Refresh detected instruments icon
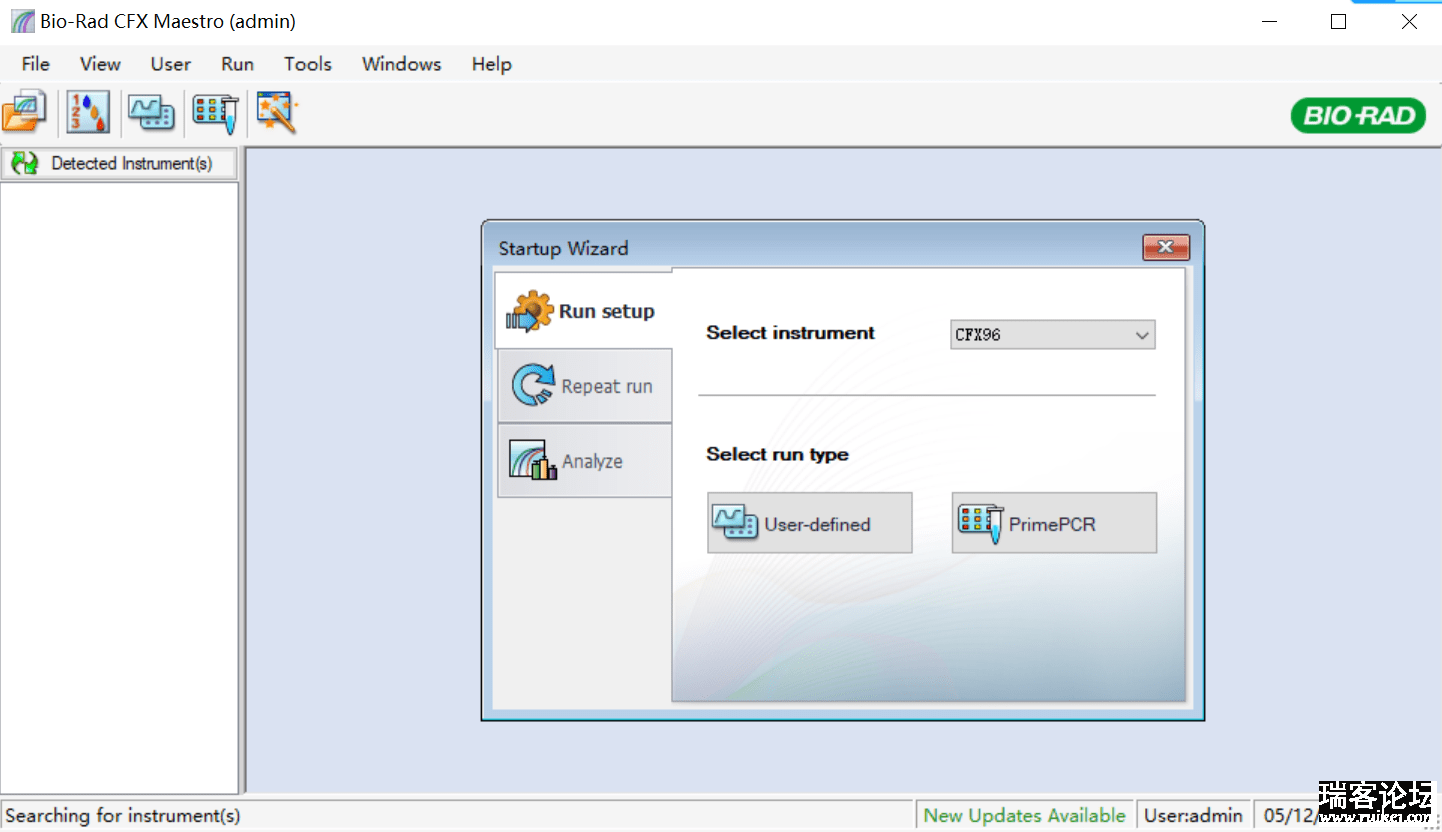Screen dimensions: 1442x832 [25, 163]
